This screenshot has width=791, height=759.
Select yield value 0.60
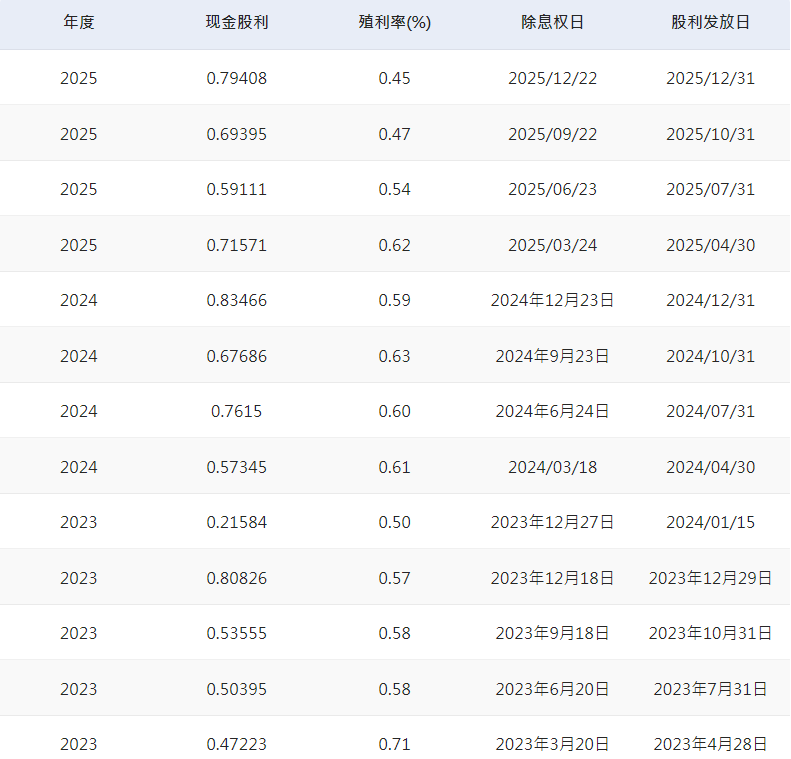click(394, 411)
